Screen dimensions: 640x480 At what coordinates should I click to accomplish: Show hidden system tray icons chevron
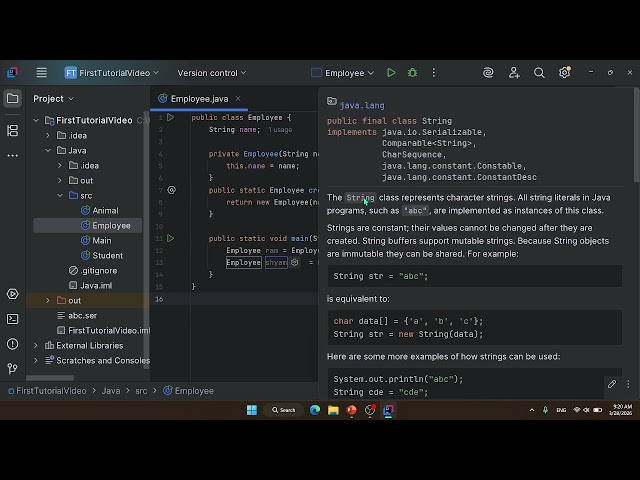[x=532, y=410]
